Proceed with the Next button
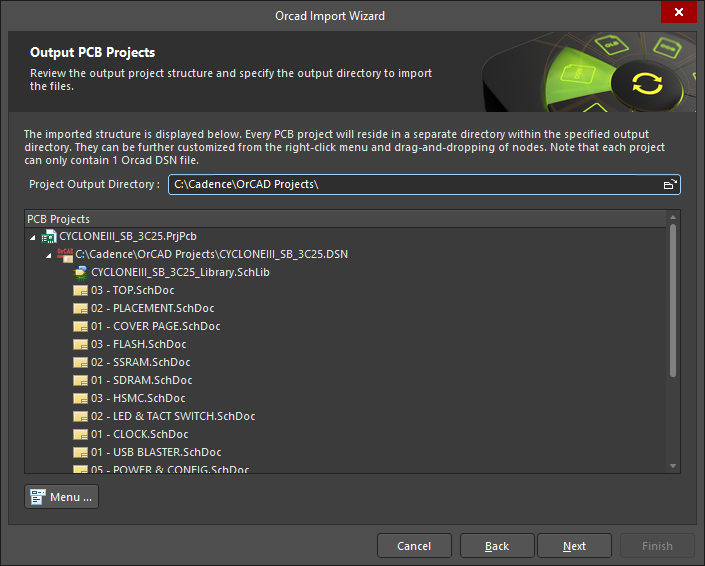 coord(574,546)
